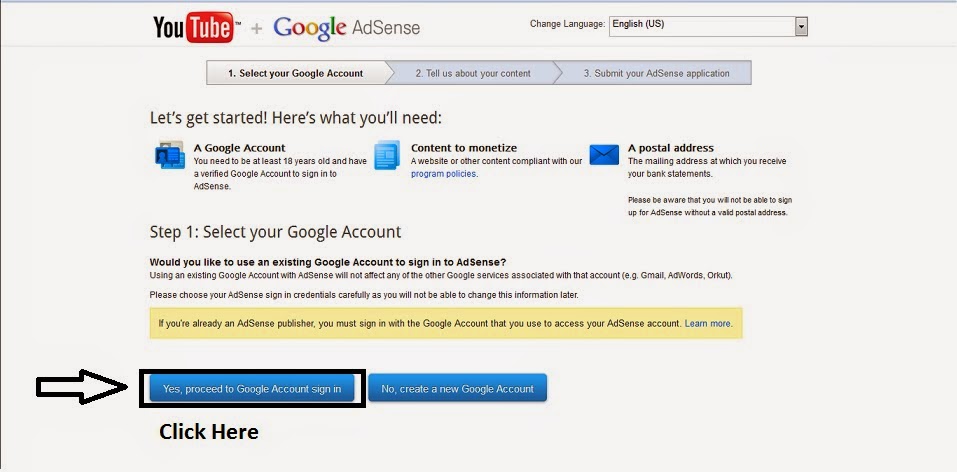Click the Content to monetize document icon

click(x=387, y=155)
